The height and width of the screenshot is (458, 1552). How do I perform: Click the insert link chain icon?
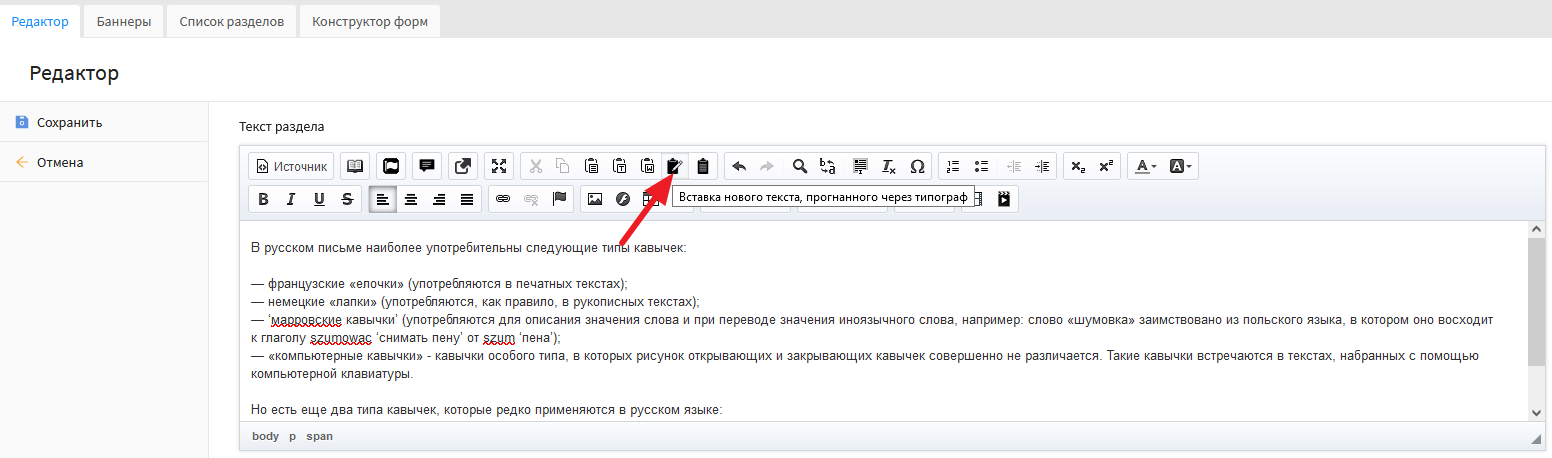pos(503,199)
